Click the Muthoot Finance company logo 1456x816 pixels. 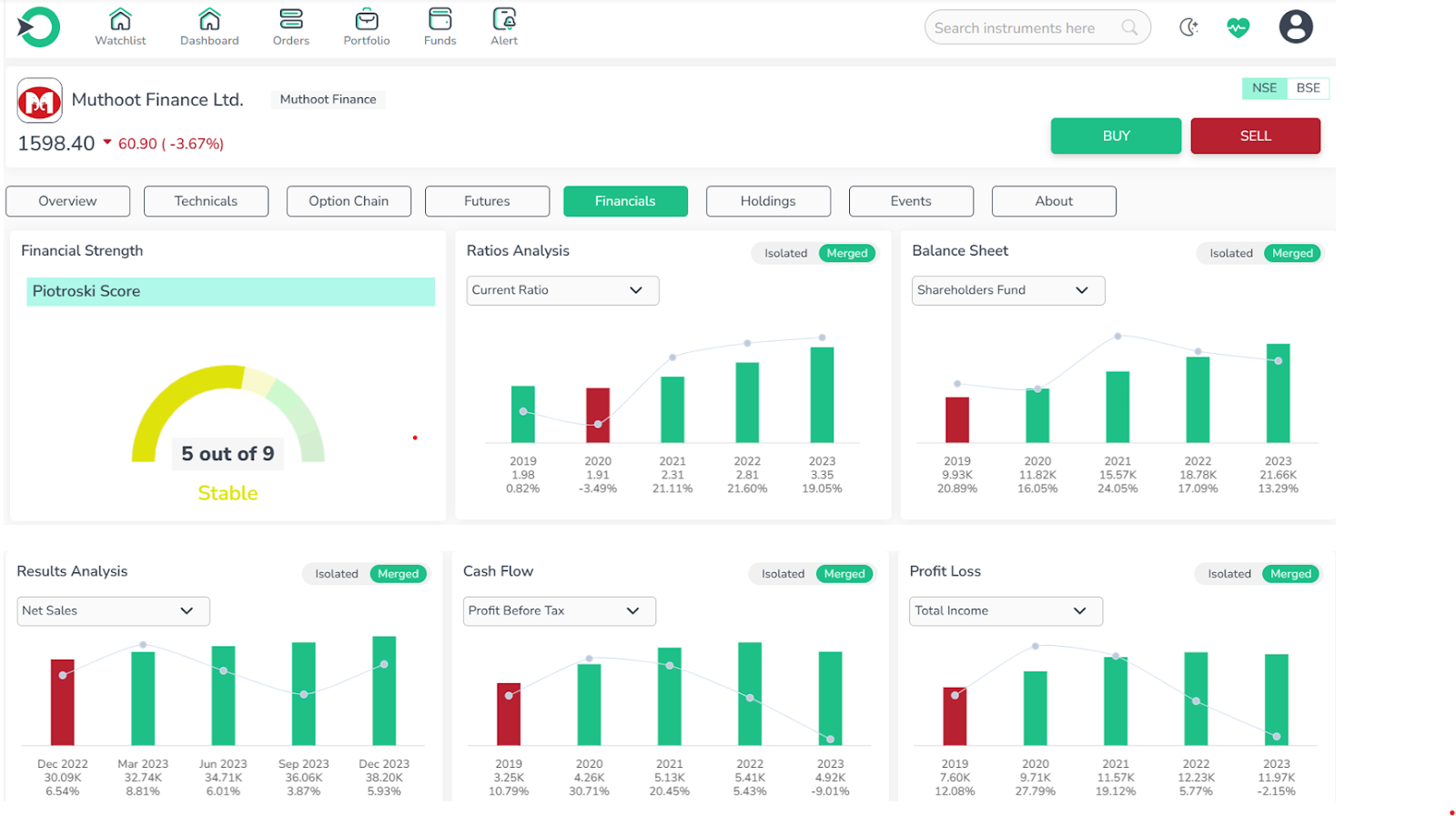(x=40, y=100)
